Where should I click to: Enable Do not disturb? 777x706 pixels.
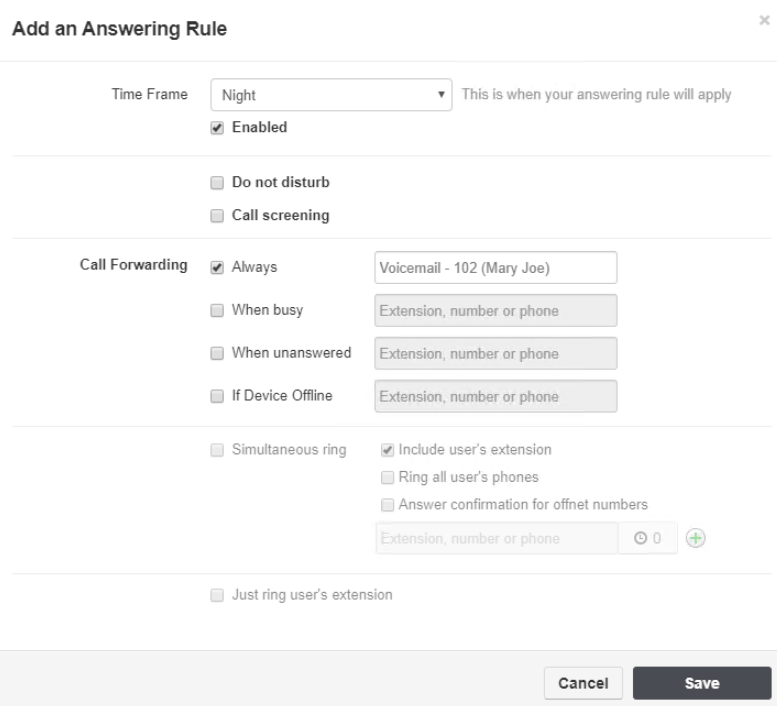pos(217,183)
